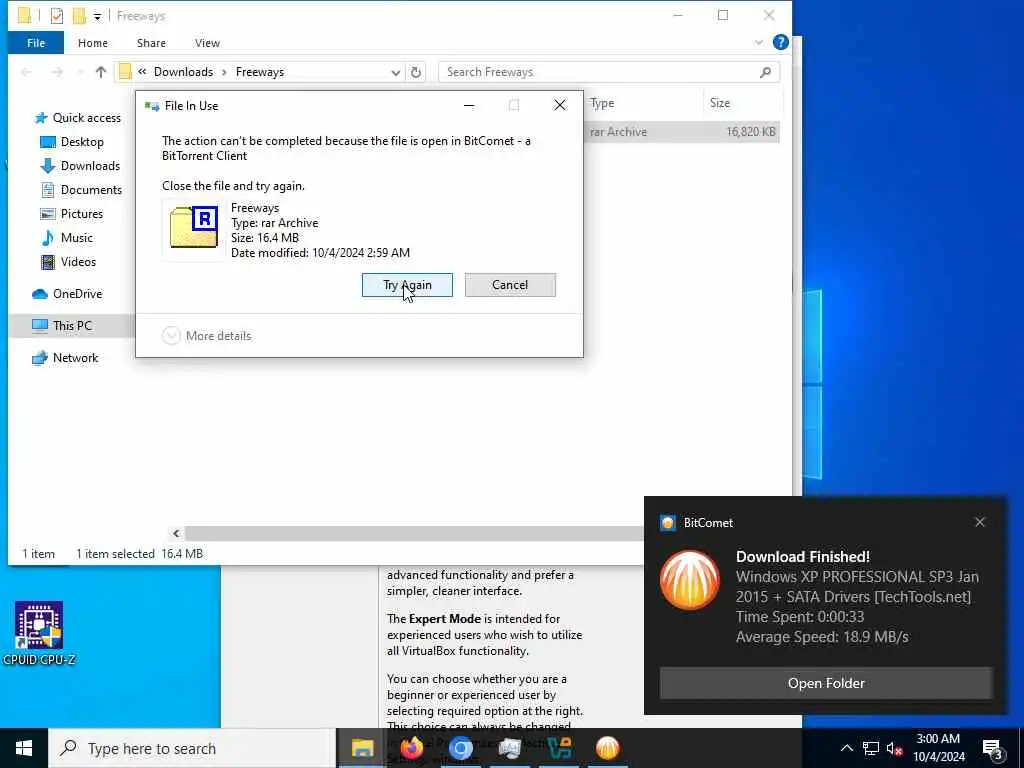Viewport: 1024px width, 768px height.
Task: Open the VirtualBox taskbar icon
Action: tap(559, 748)
